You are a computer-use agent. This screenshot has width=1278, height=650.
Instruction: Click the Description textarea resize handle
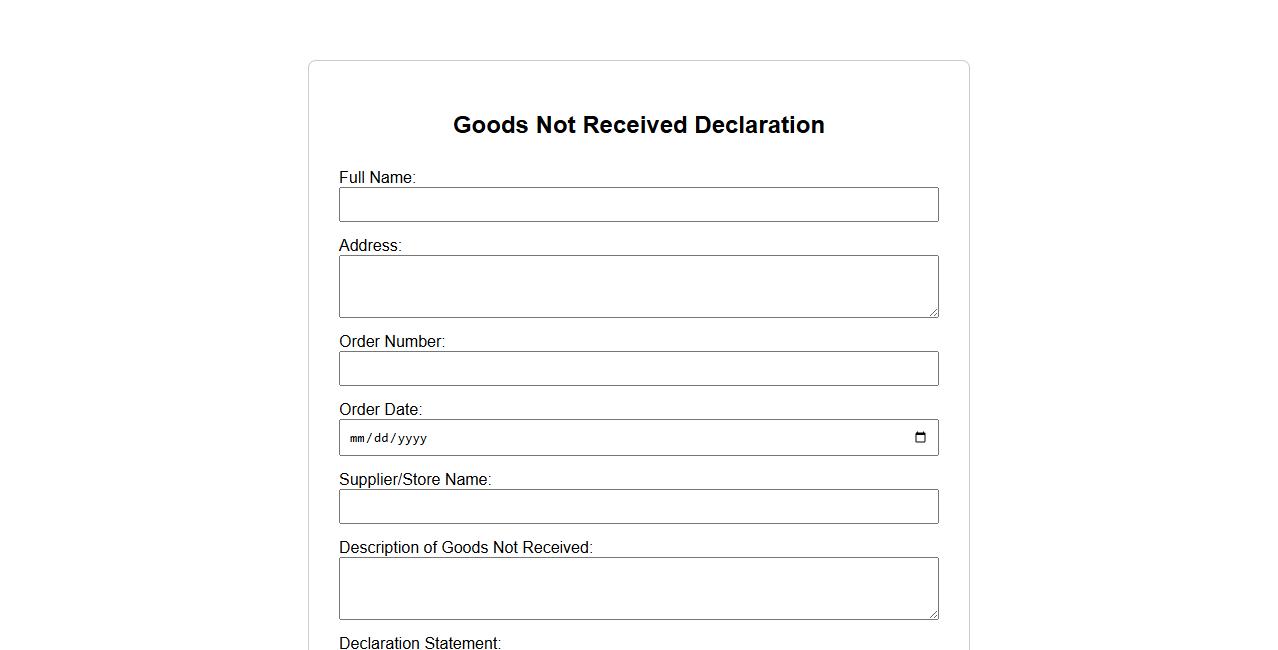click(933, 614)
